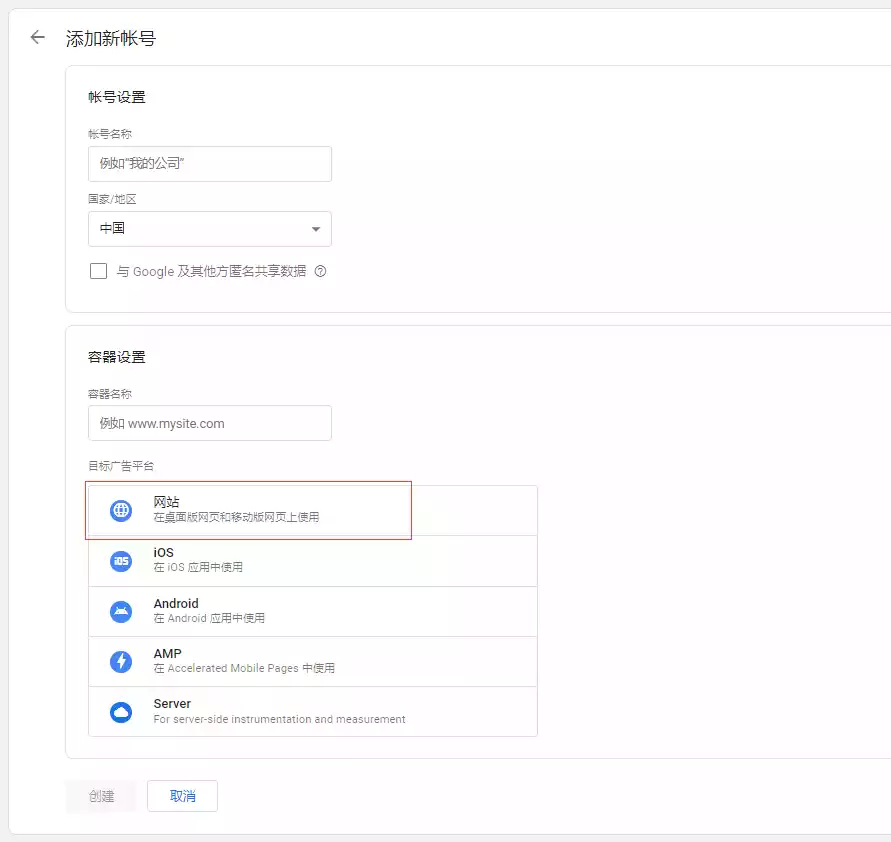Click the 在 Android 应用中使用 description
The image size is (891, 842).
[209, 618]
